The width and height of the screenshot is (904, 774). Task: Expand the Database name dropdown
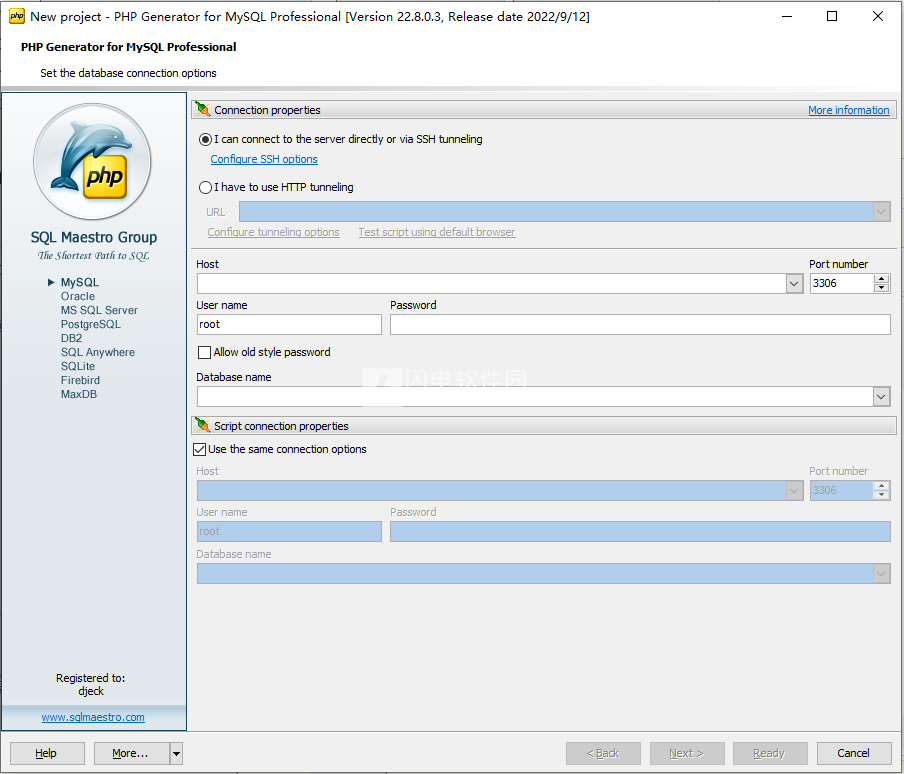click(x=881, y=397)
